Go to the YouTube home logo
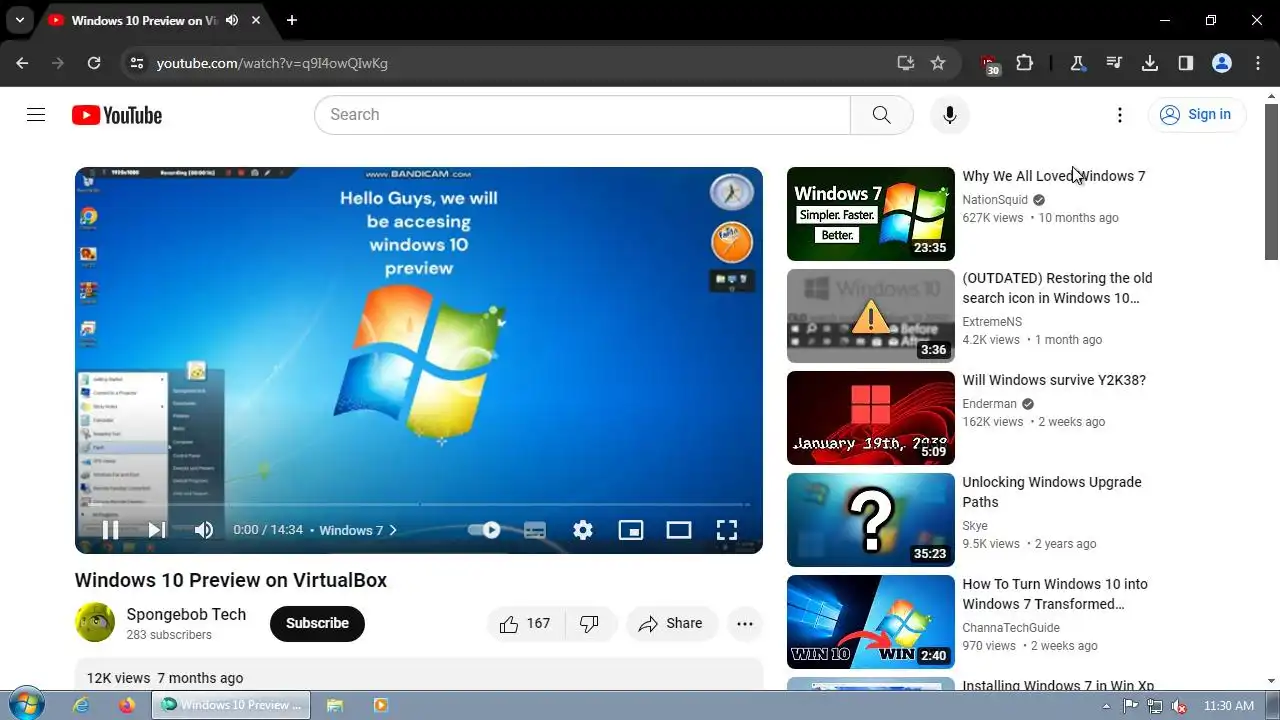This screenshot has width=1280, height=720. pyautogui.click(x=117, y=115)
